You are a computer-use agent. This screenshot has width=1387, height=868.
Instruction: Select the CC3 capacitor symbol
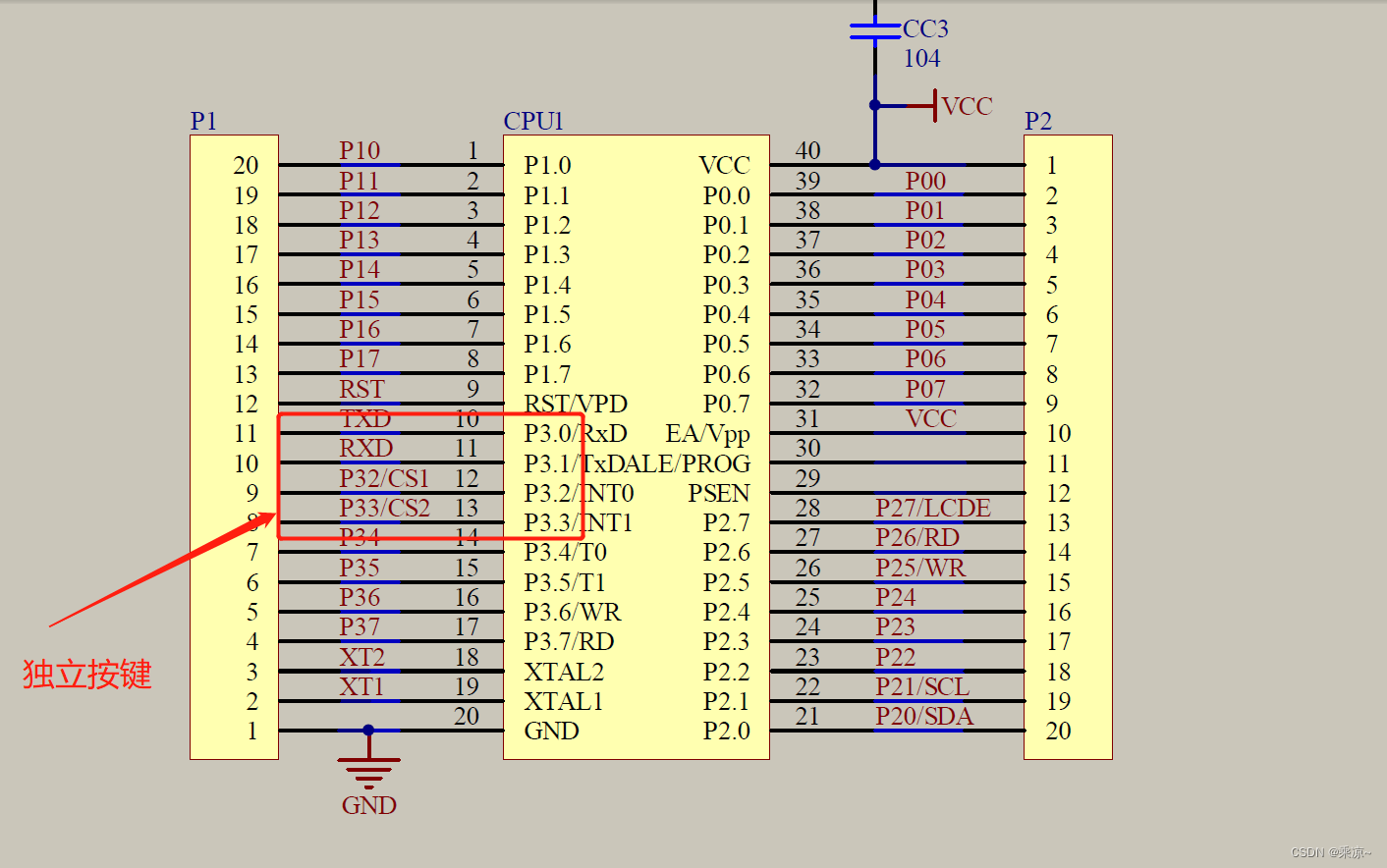click(875, 31)
